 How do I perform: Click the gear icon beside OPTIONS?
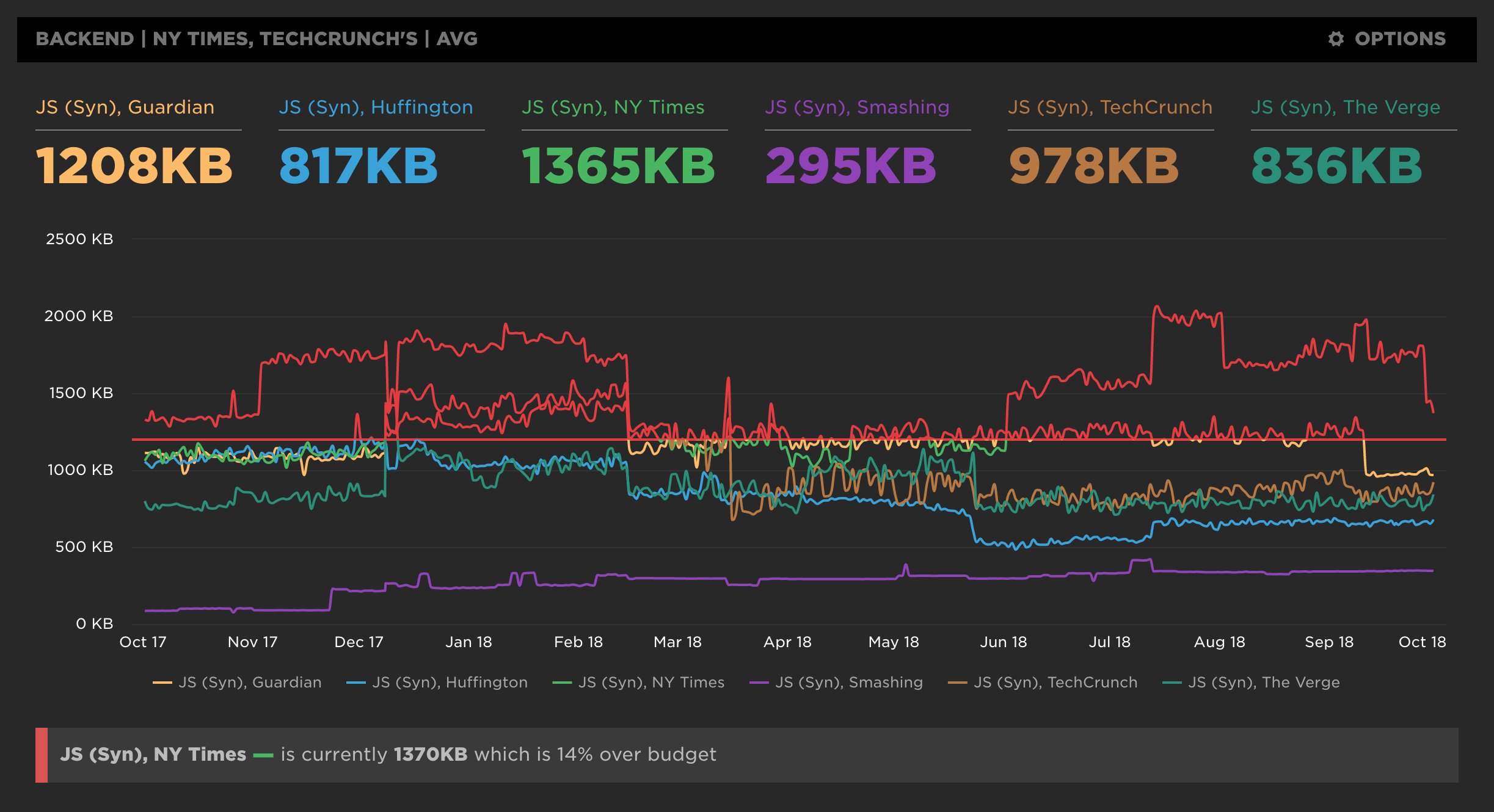tap(1336, 39)
